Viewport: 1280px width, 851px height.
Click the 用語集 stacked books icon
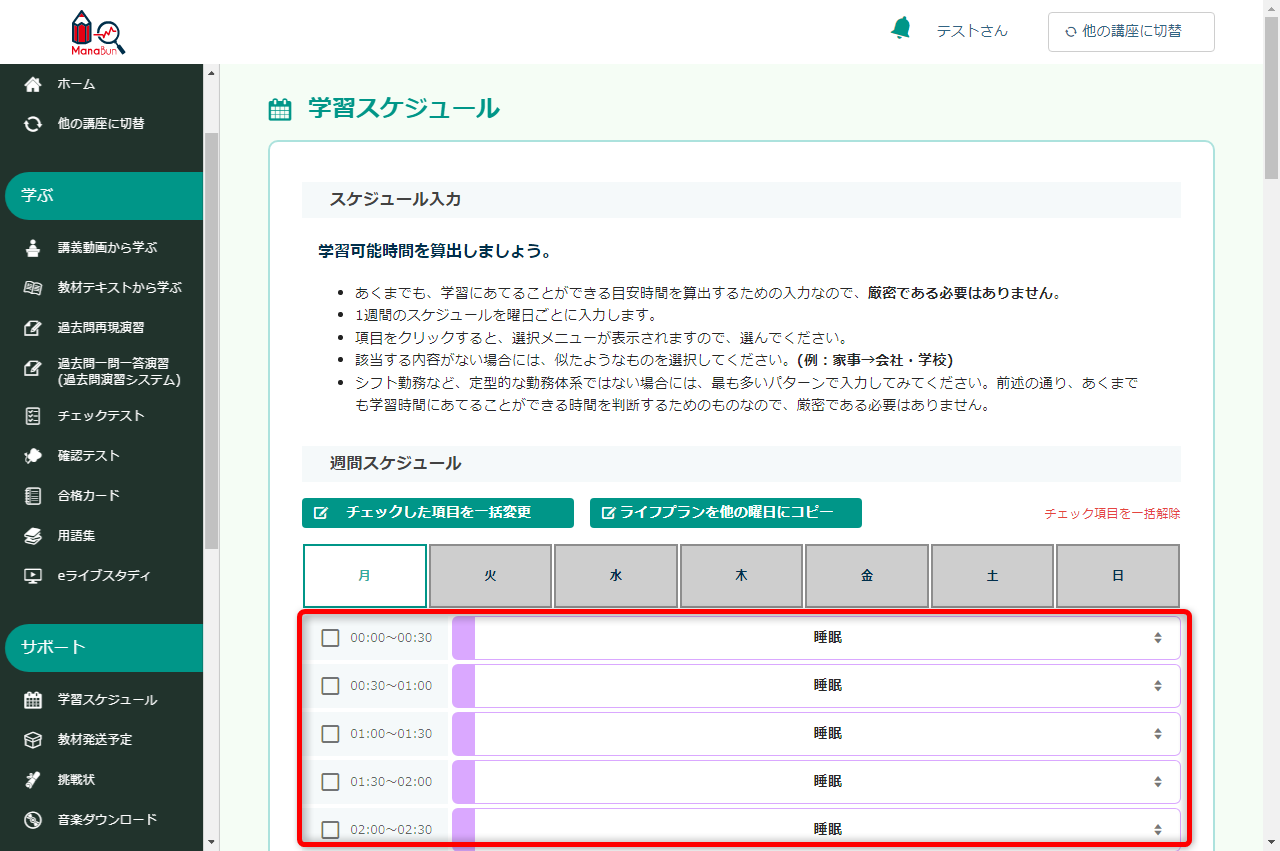pos(33,535)
